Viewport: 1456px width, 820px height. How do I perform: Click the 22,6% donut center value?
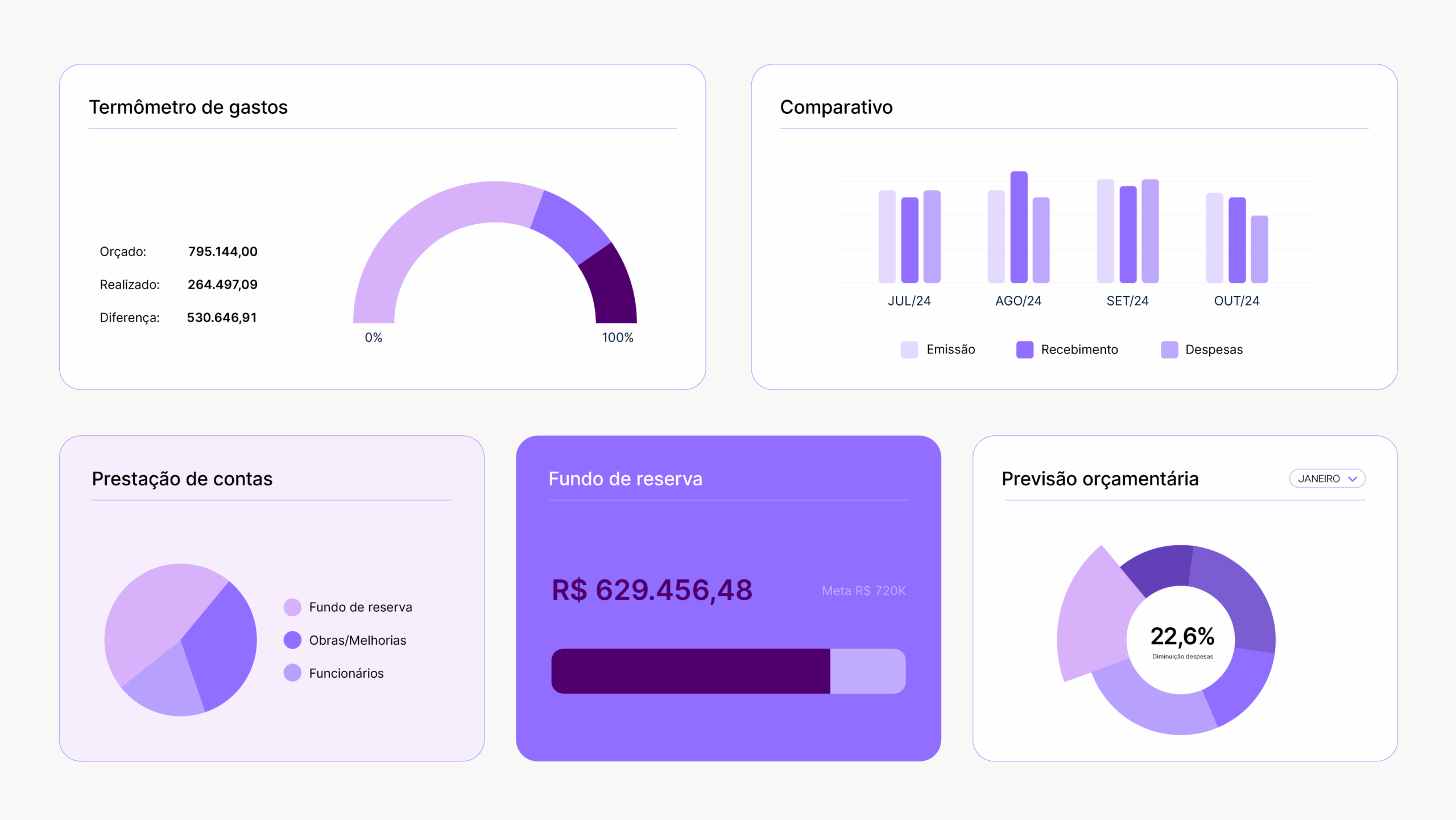(1182, 636)
